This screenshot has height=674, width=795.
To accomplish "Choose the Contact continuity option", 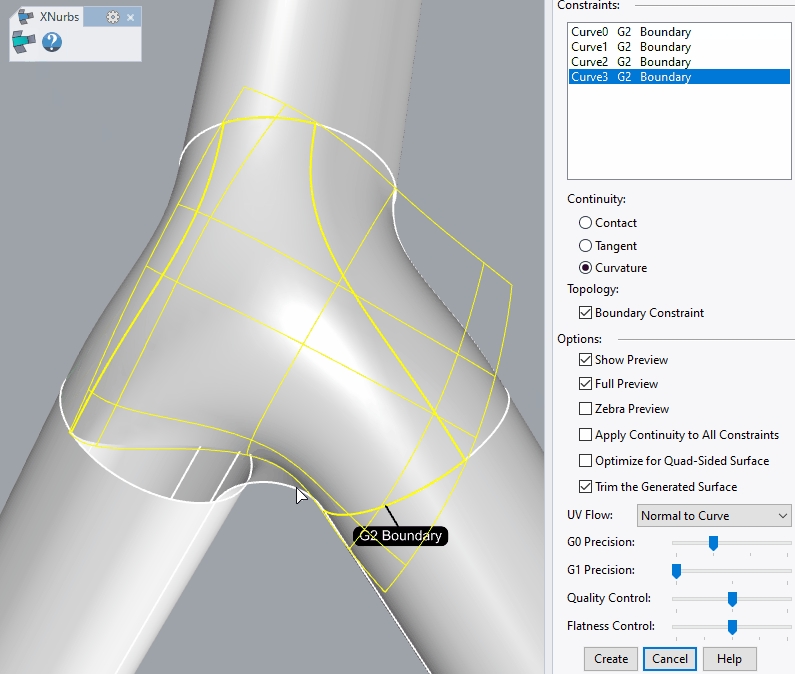I will [x=586, y=223].
